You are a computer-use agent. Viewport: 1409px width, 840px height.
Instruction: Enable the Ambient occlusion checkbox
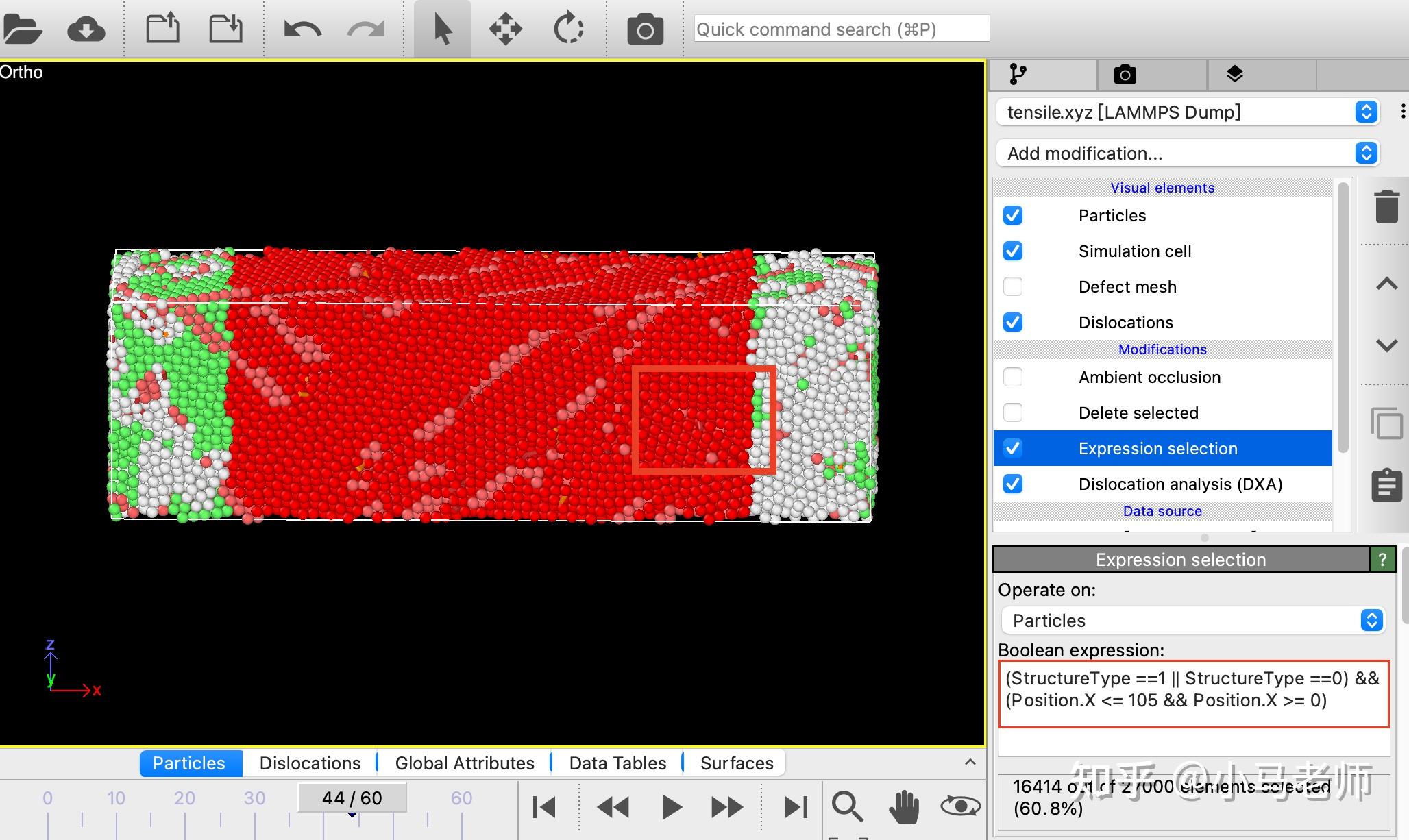click(x=1012, y=377)
